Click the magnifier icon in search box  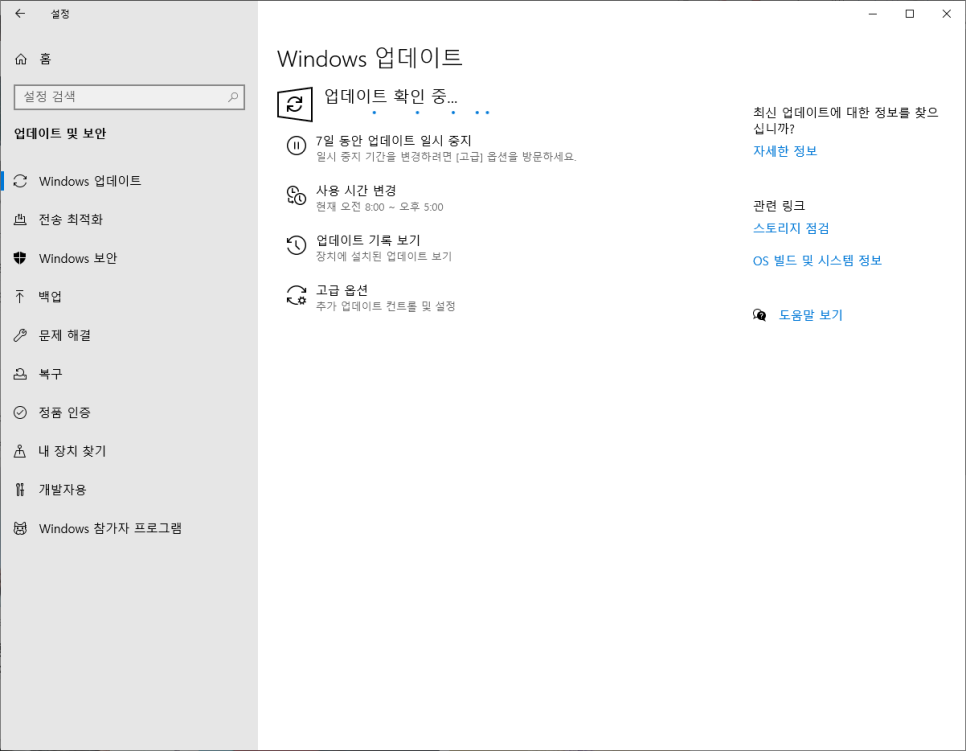coord(233,97)
